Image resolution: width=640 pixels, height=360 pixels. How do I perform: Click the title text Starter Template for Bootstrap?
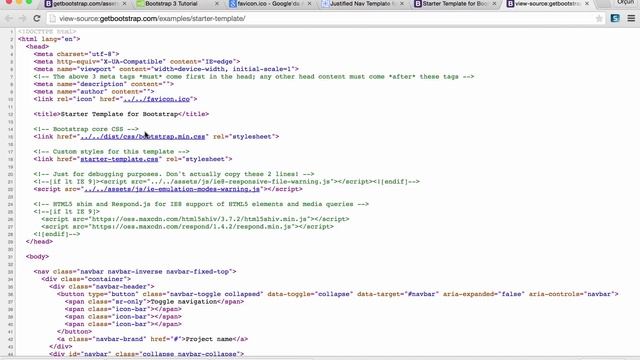[119, 114]
